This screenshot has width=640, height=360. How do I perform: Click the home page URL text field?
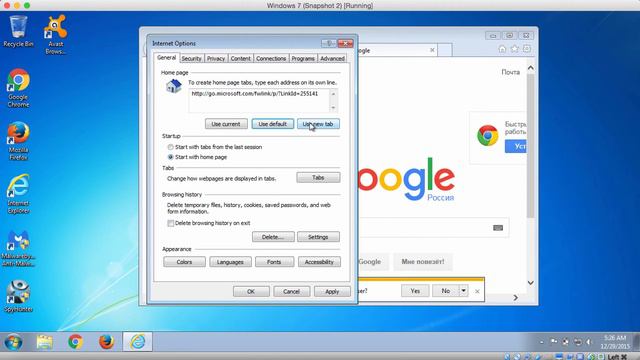coord(259,100)
